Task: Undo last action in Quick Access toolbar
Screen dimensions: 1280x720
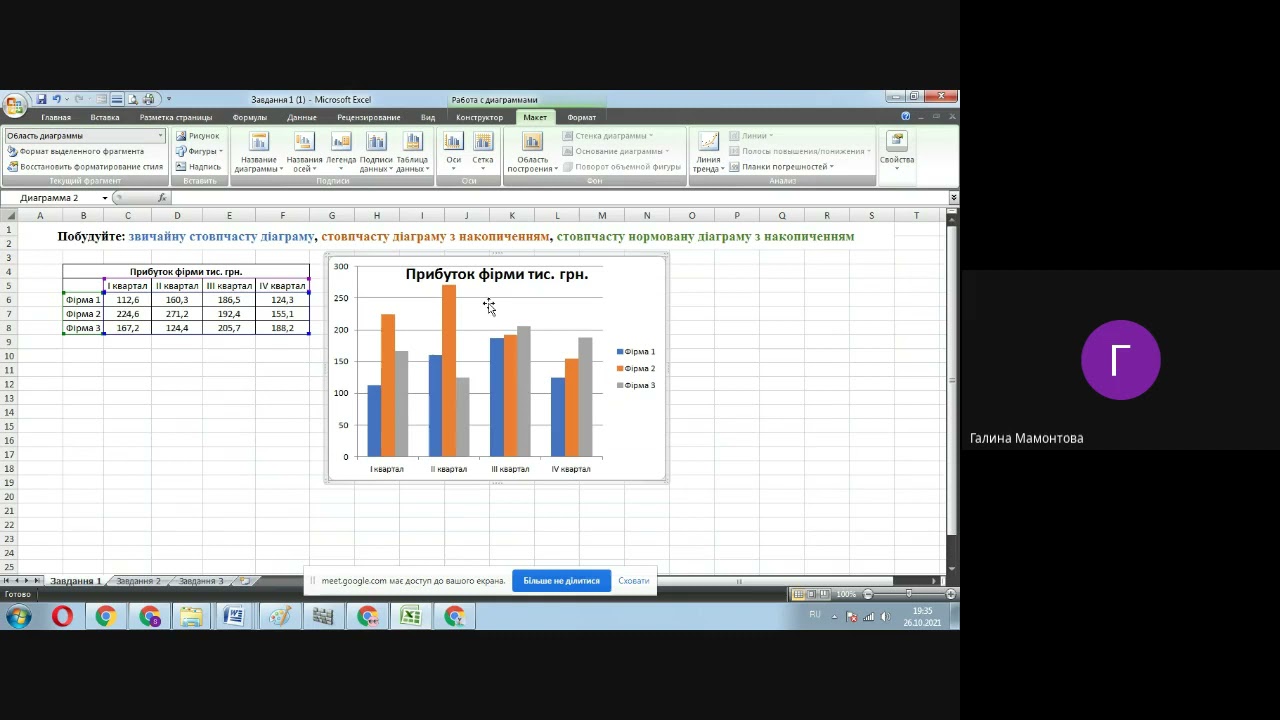Action: [x=57, y=100]
